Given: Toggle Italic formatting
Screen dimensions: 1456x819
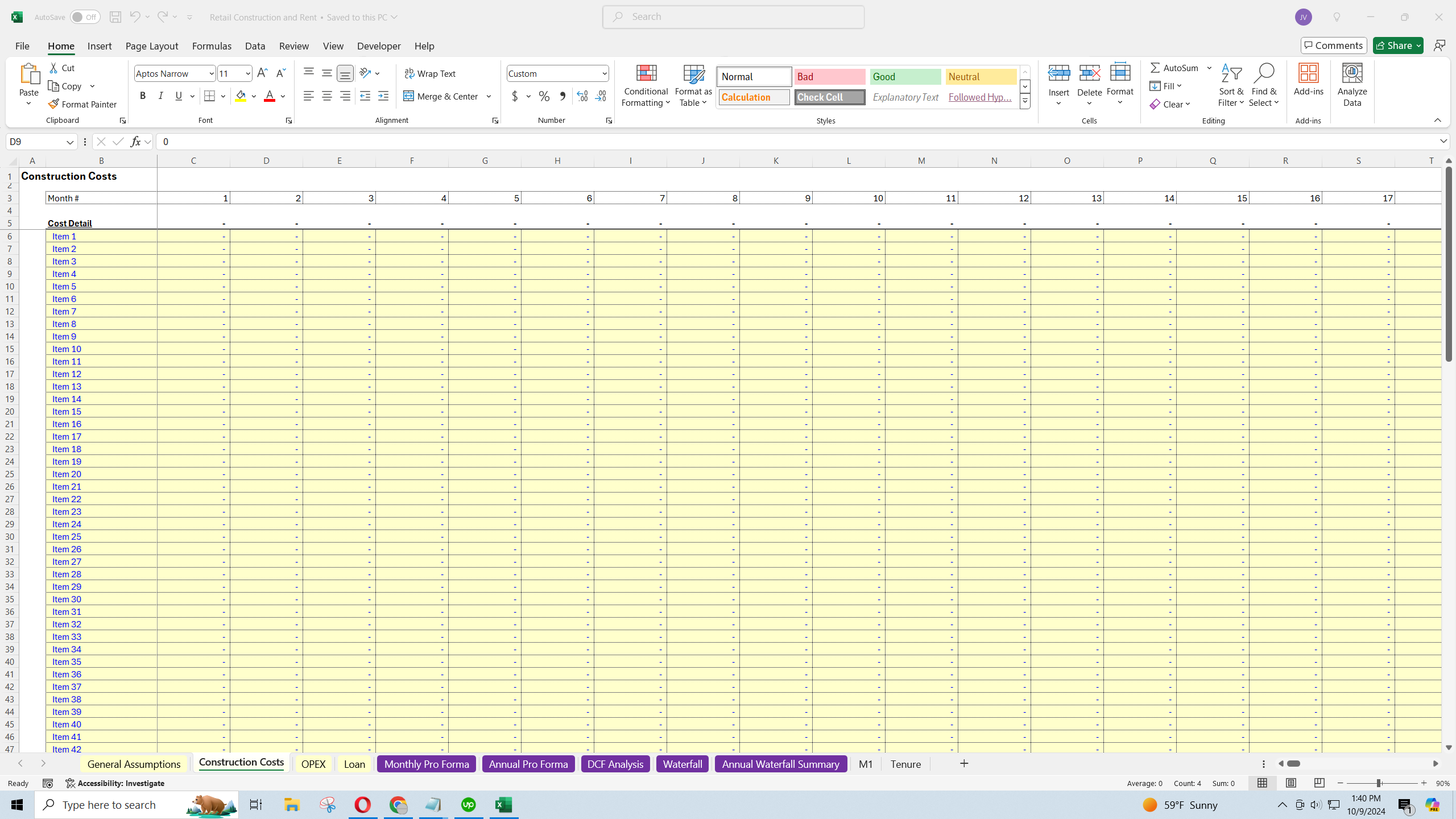Looking at the screenshot, I should 161,96.
